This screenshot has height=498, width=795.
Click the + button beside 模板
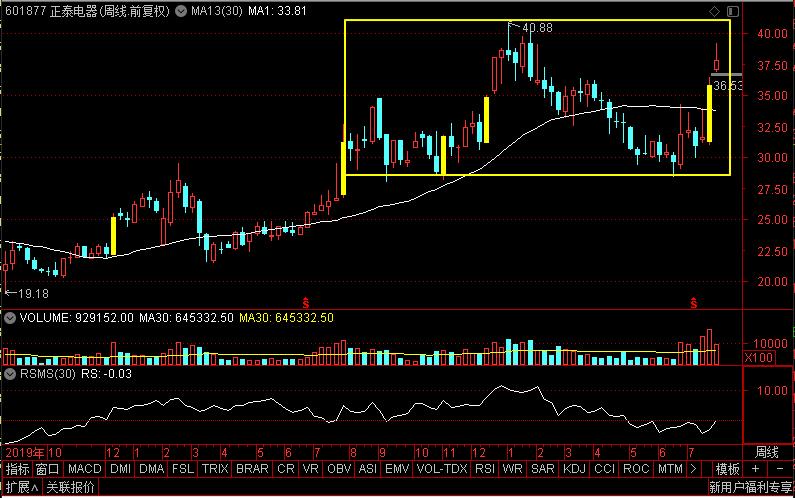[x=755, y=469]
